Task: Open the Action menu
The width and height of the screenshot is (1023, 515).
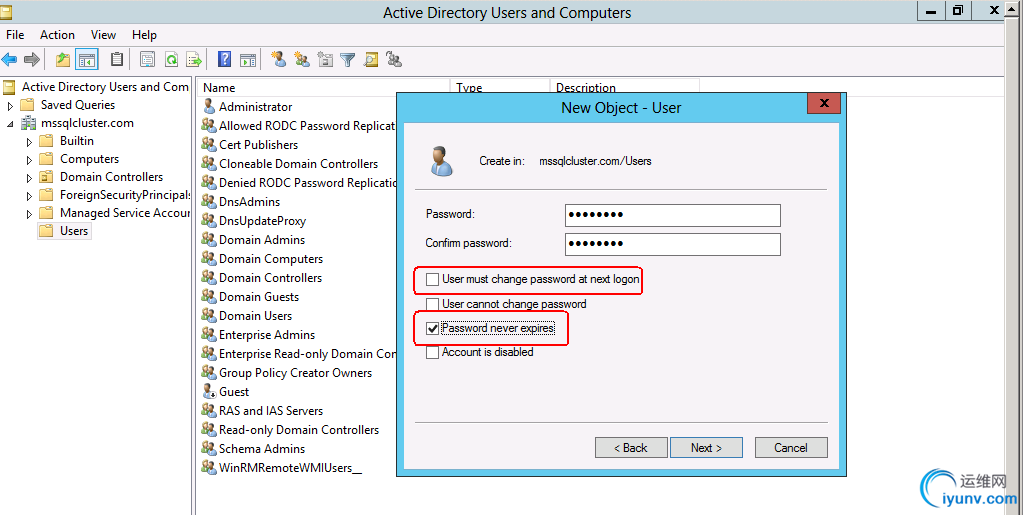Action: pos(57,35)
